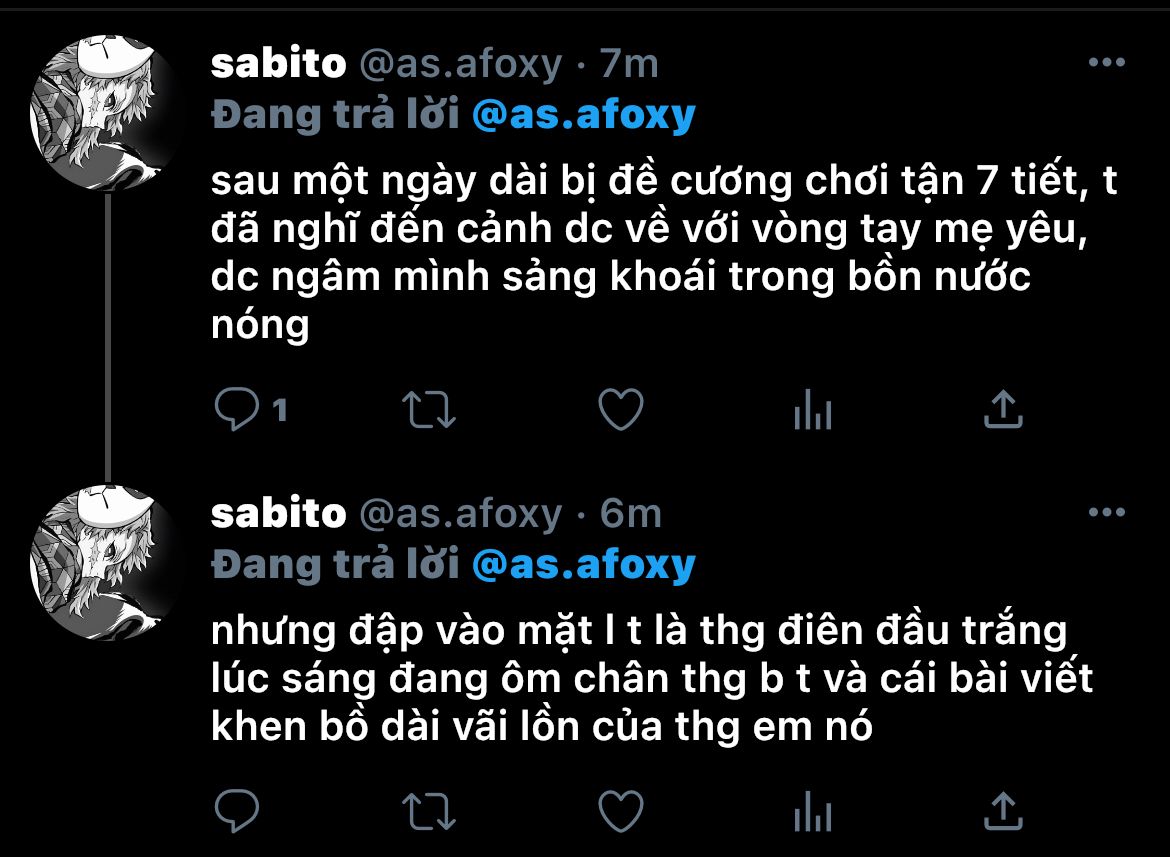Open sabito display name on second tweet
This screenshot has height=857, width=1170.
pyautogui.click(x=278, y=513)
